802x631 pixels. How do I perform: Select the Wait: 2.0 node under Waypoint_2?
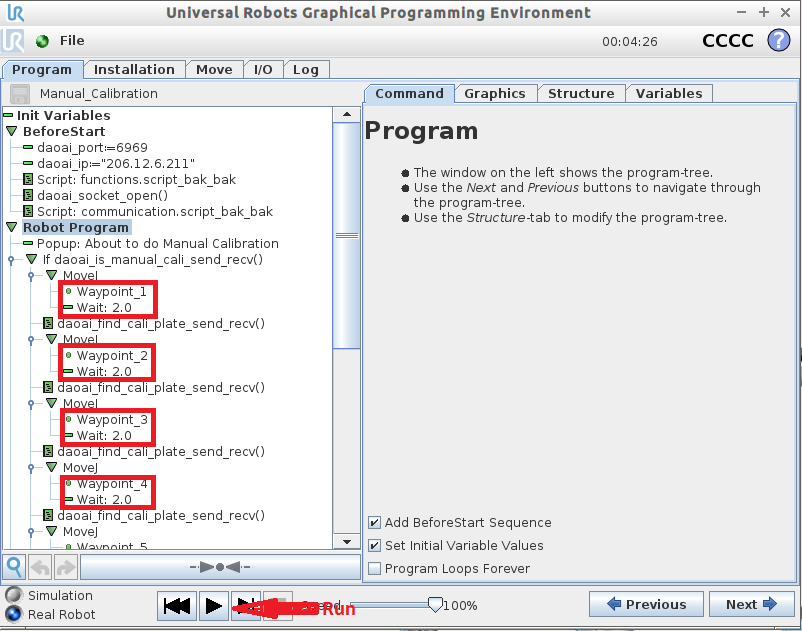[x=98, y=372]
